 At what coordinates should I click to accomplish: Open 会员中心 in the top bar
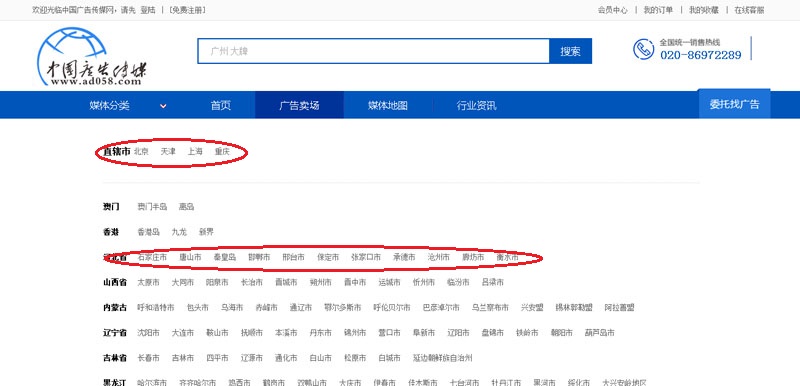(x=613, y=10)
